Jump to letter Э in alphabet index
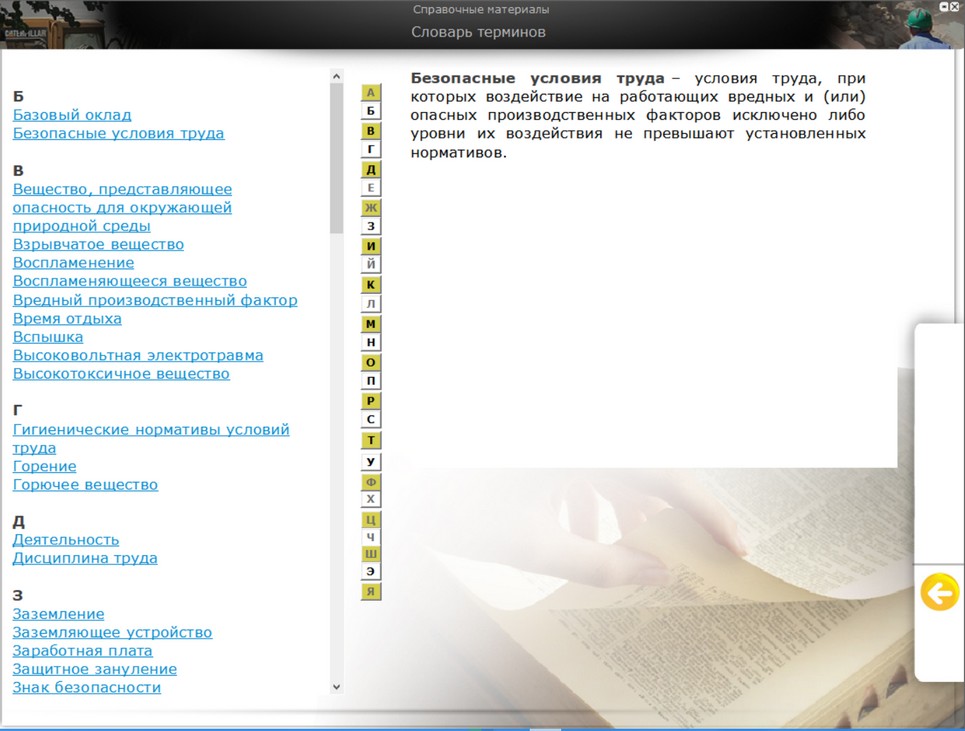Screen dimensions: 965x731 coord(371,571)
